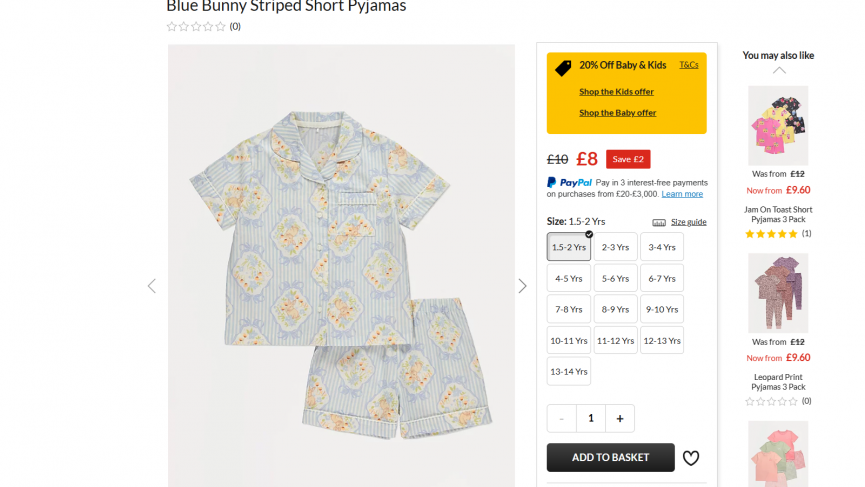The height and width of the screenshot is (487, 865).
Task: Select size 2-3 Yrs
Action: [615, 247]
